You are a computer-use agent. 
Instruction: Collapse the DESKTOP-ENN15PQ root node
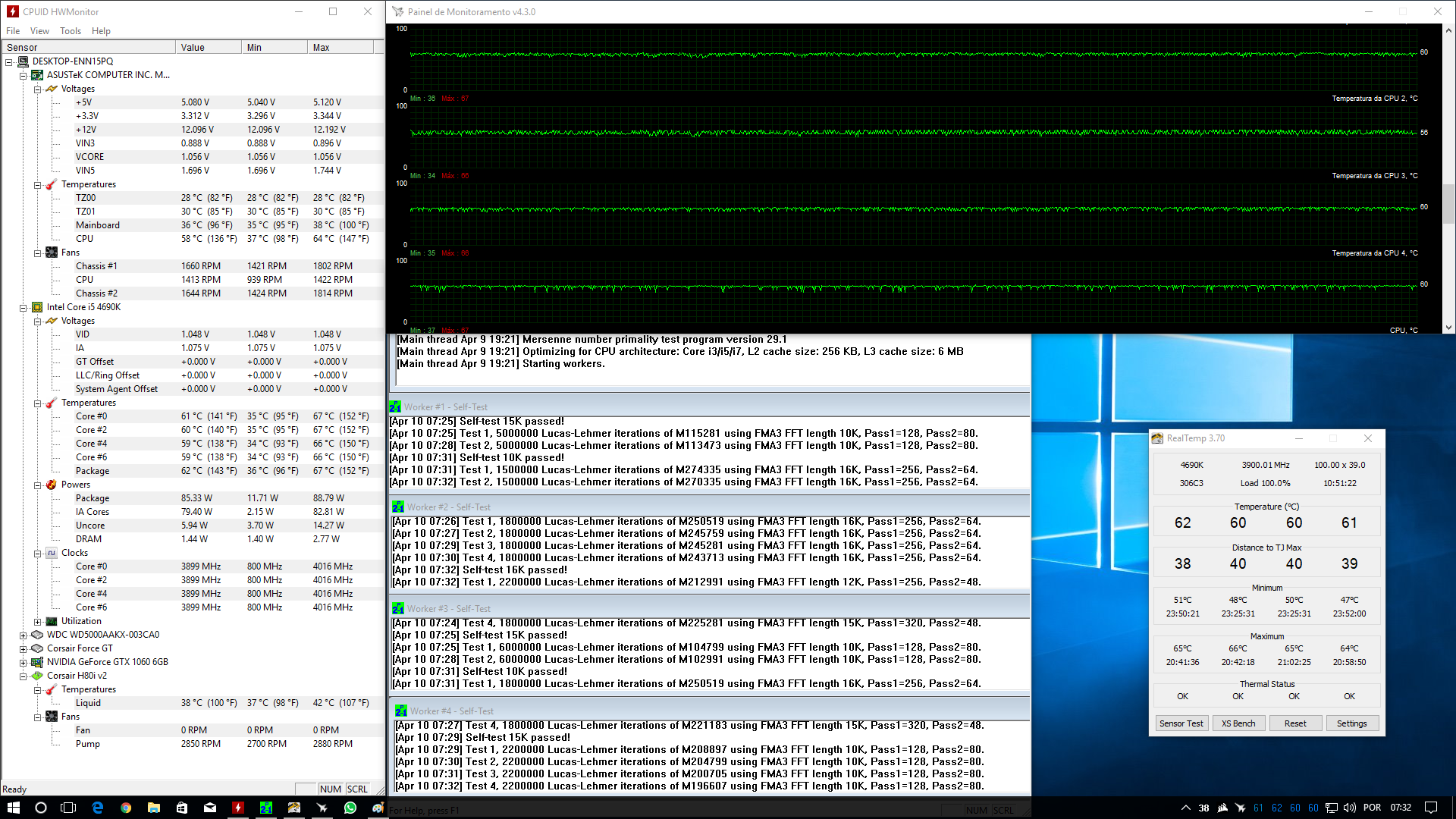9,61
